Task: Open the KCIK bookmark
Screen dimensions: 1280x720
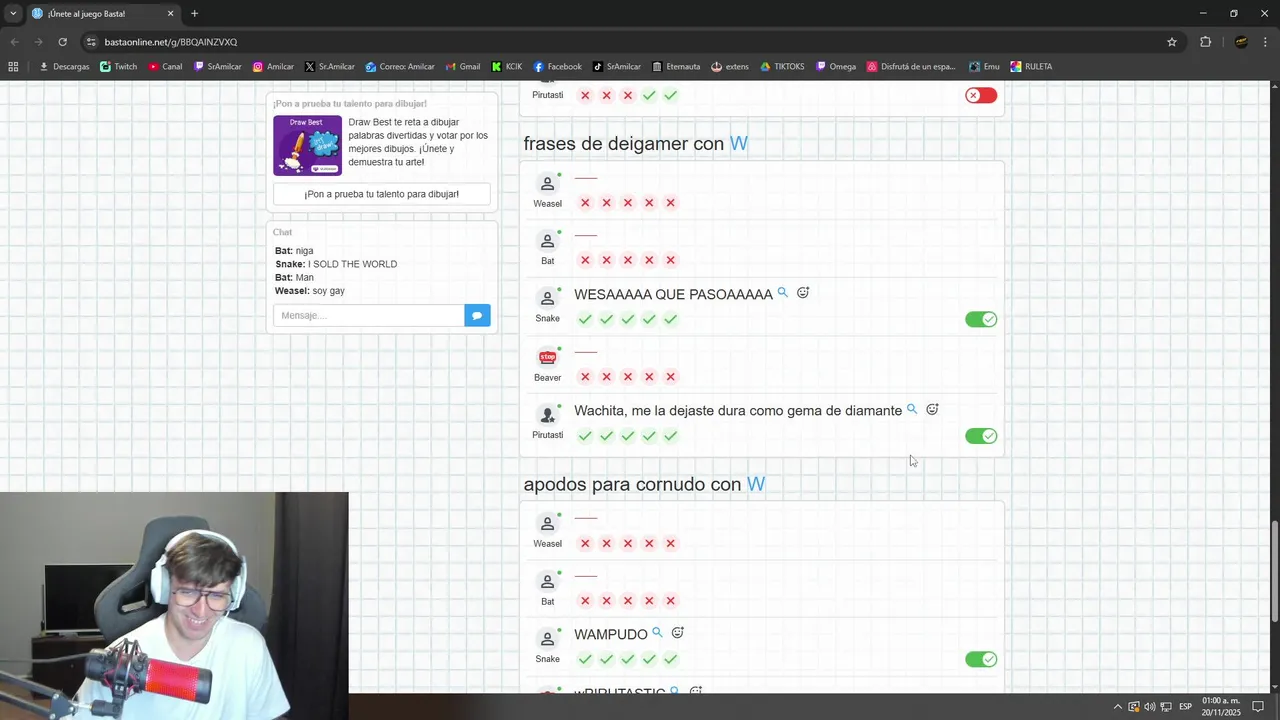Action: (507, 67)
